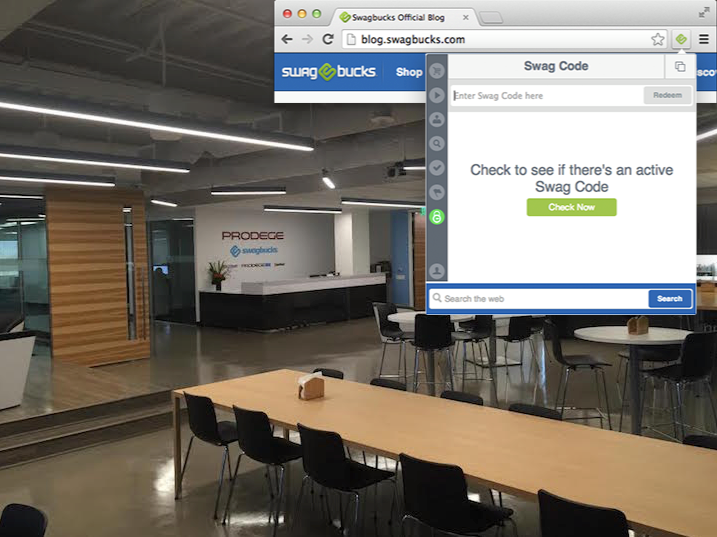Viewport: 717px width, 537px height.
Task: Close the Swagbucks Official Blog tab
Action: (466, 17)
